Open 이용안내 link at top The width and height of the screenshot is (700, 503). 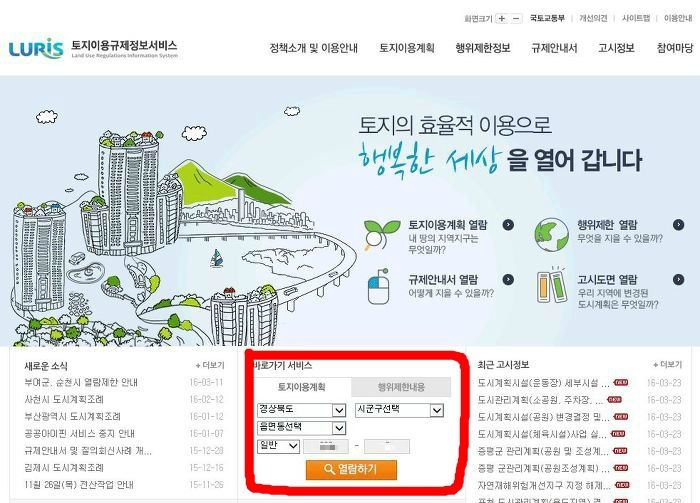pyautogui.click(x=678, y=18)
